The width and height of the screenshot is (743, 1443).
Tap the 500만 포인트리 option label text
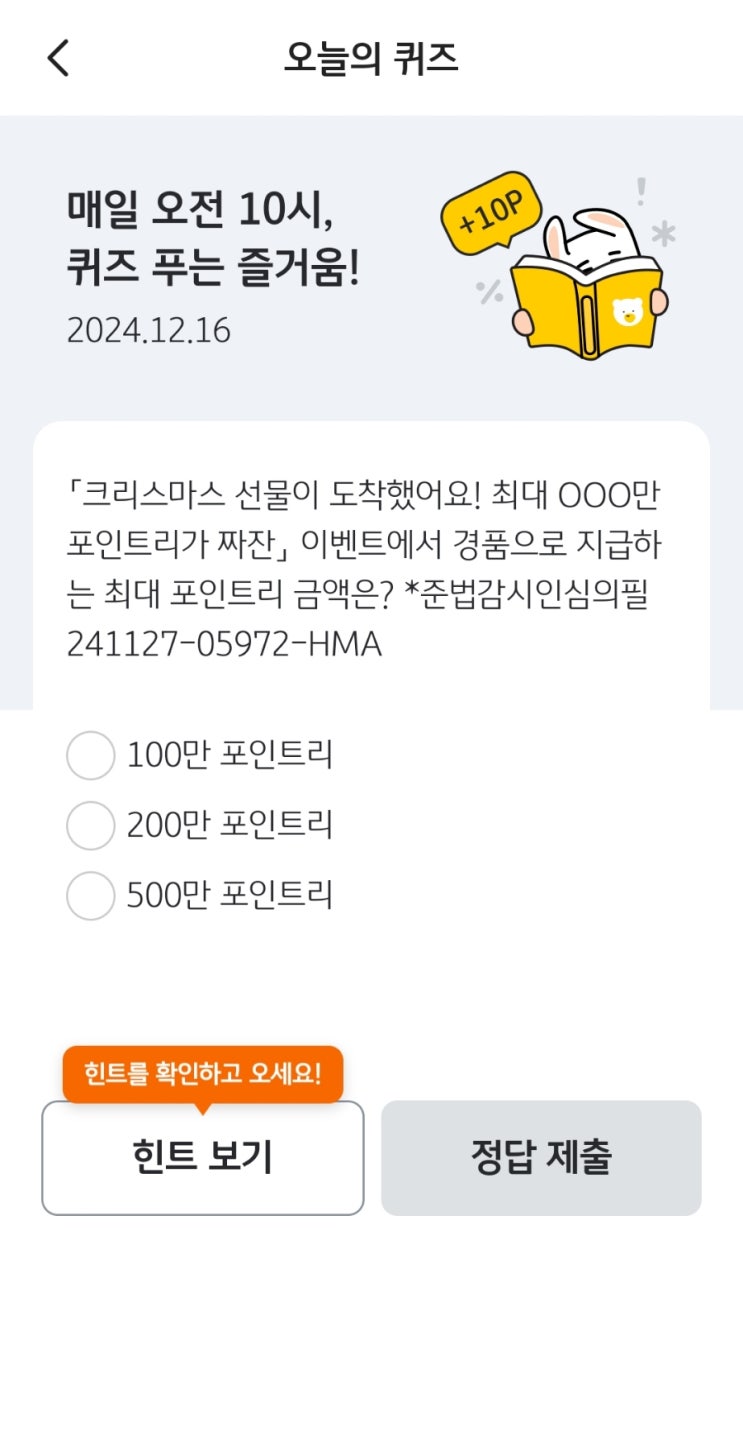tap(229, 895)
